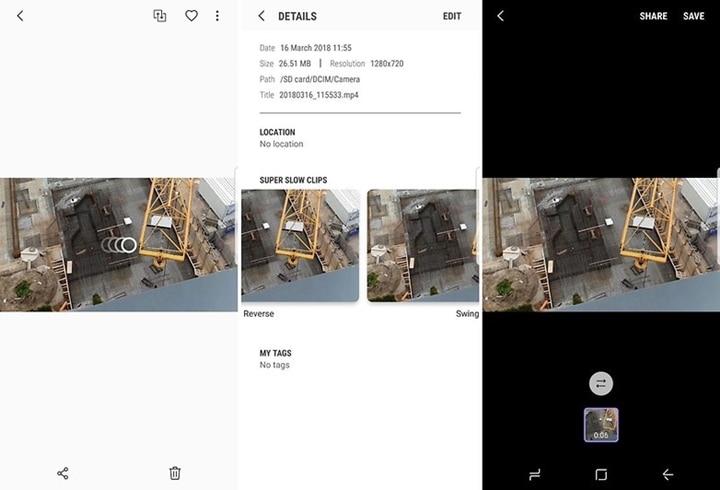Delete video with the trash icon

point(175,473)
